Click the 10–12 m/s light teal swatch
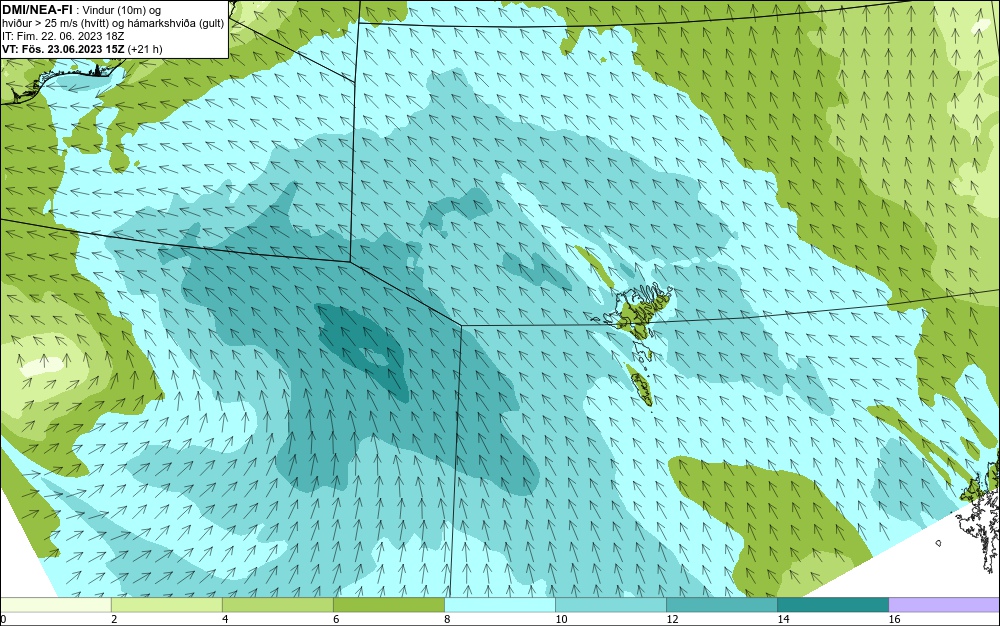1000x626 pixels. [x=610, y=604]
